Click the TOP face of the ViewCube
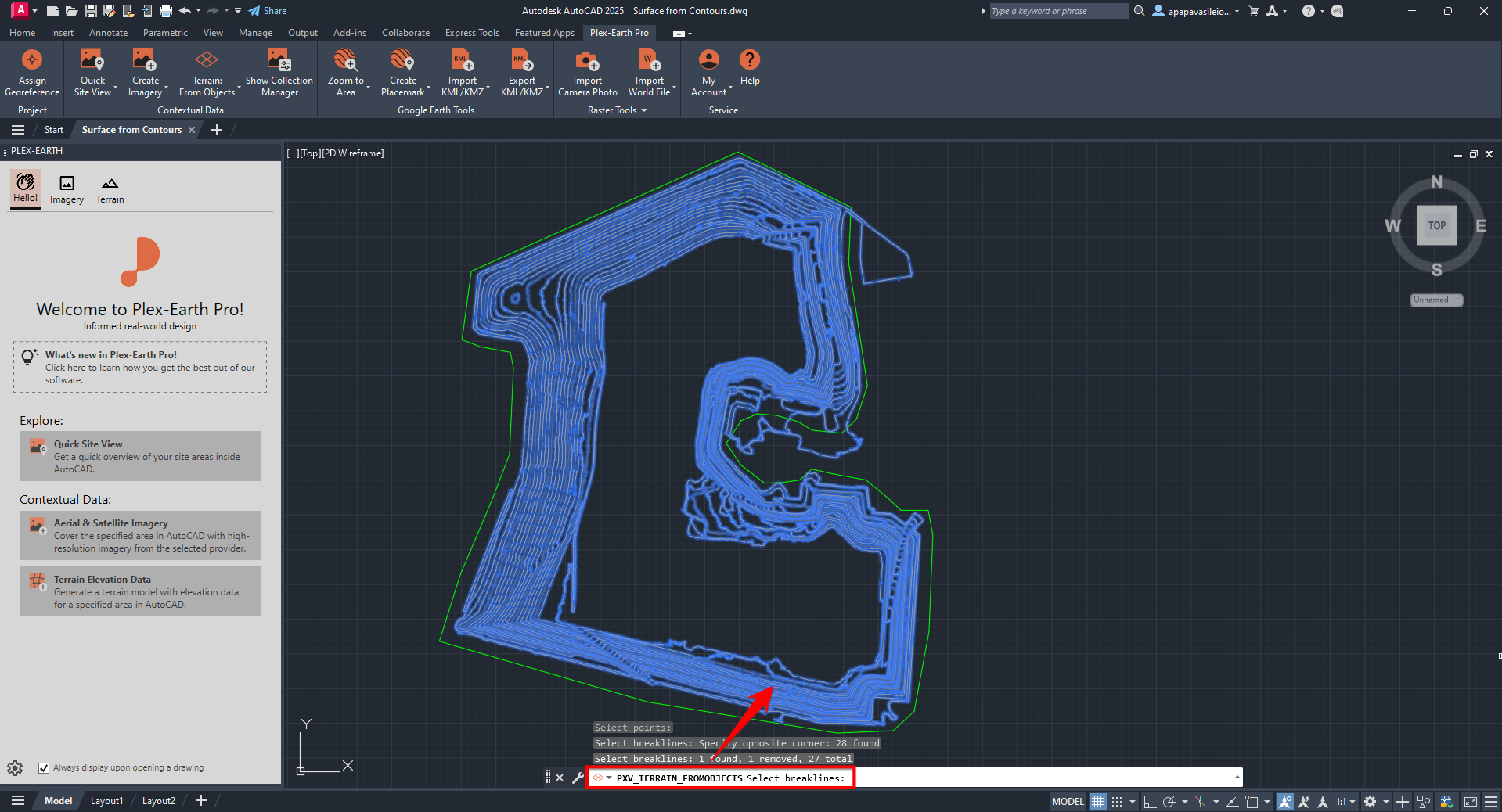Viewport: 1502px width, 812px height. pyautogui.click(x=1436, y=225)
